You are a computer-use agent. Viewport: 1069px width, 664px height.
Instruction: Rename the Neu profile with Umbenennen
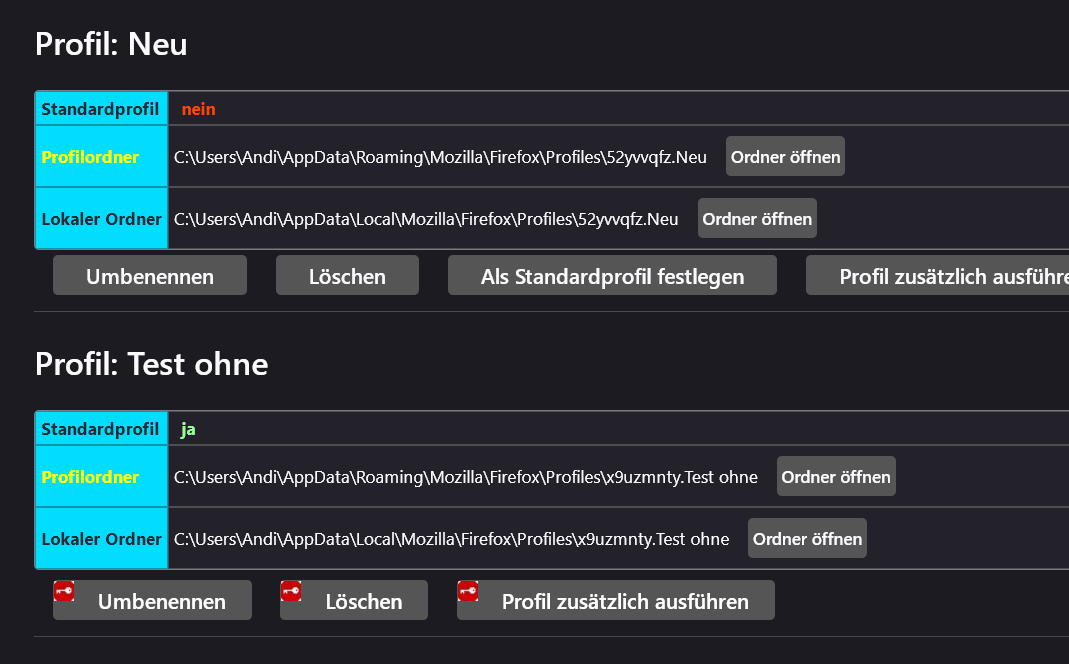pyautogui.click(x=150, y=276)
